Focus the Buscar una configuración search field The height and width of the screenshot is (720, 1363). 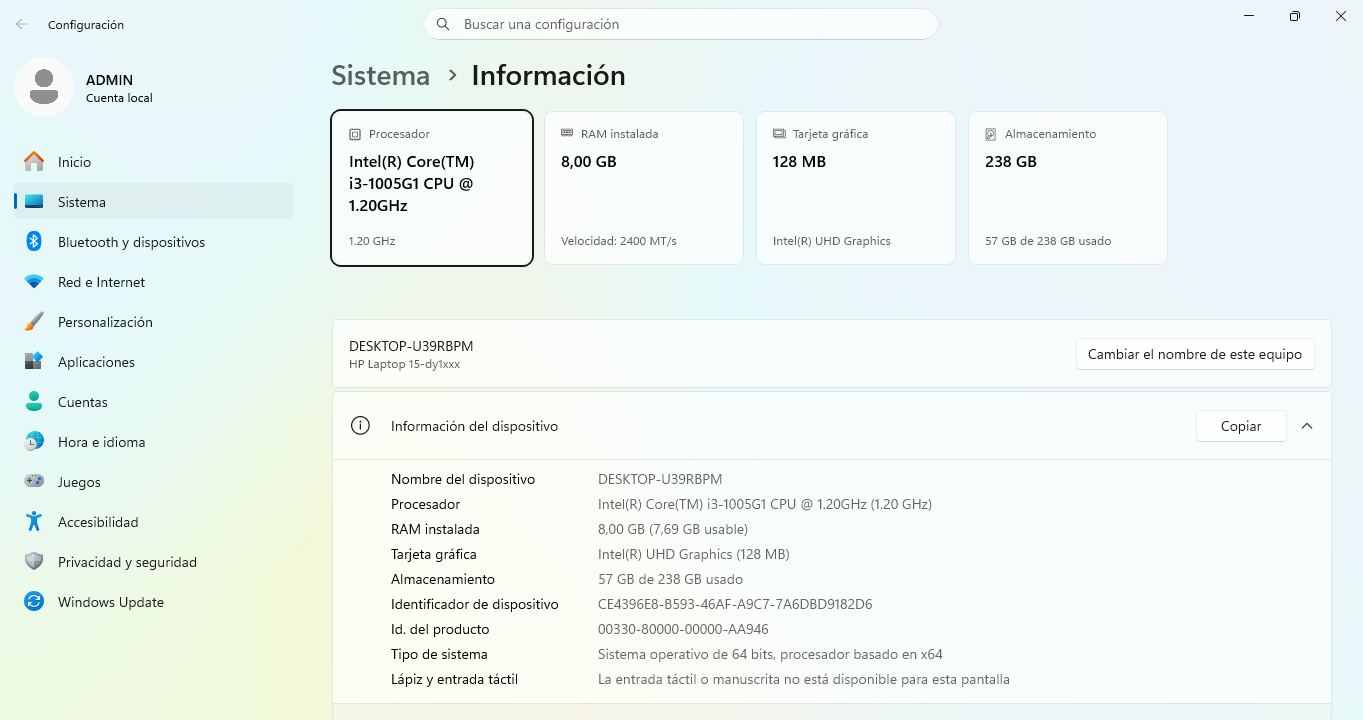[x=681, y=24]
